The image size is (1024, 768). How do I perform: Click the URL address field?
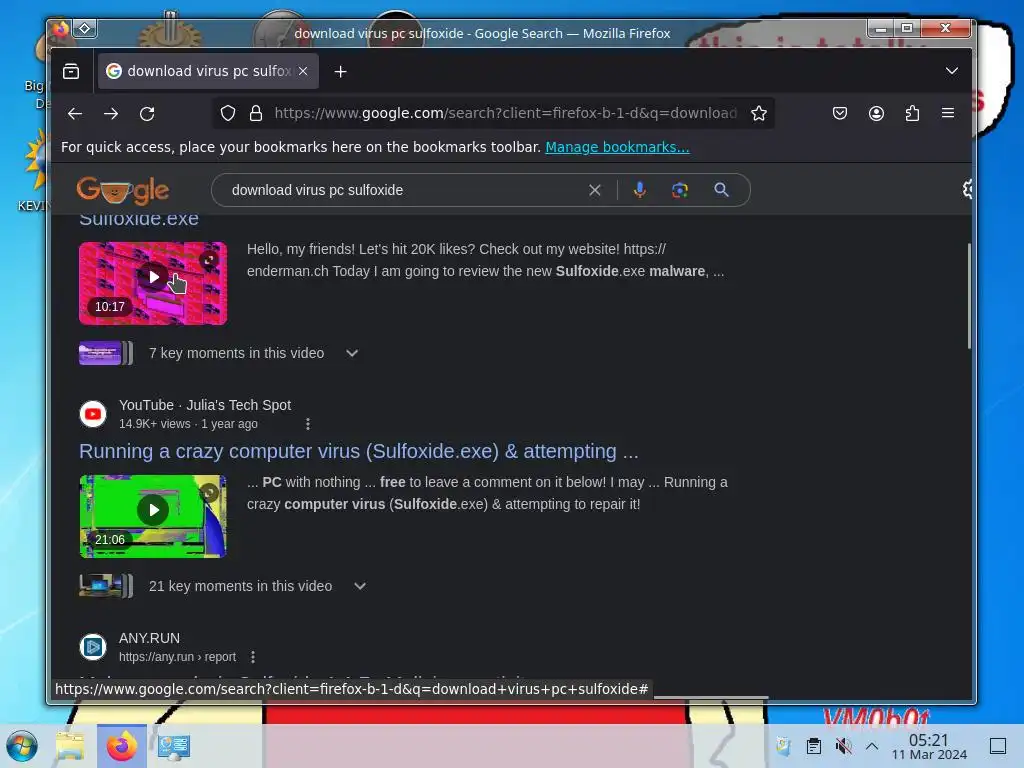[x=505, y=114]
